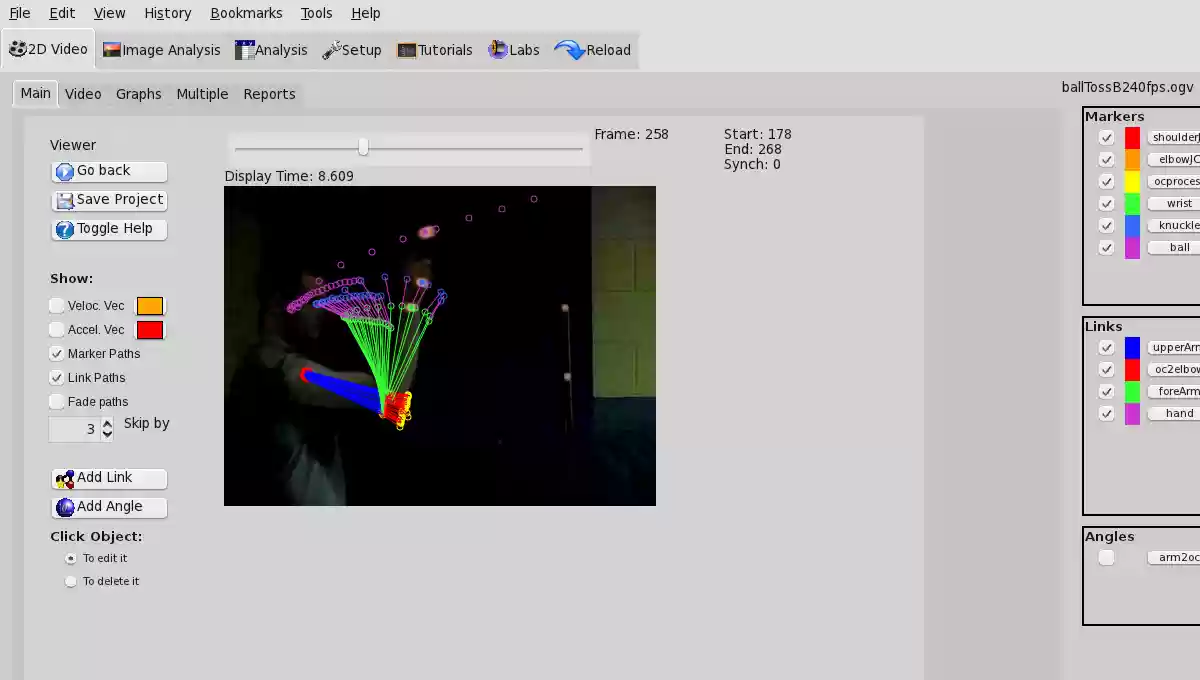Viewport: 1200px width, 680px height.
Task: Switch to the Graphs tab
Action: pos(138,94)
